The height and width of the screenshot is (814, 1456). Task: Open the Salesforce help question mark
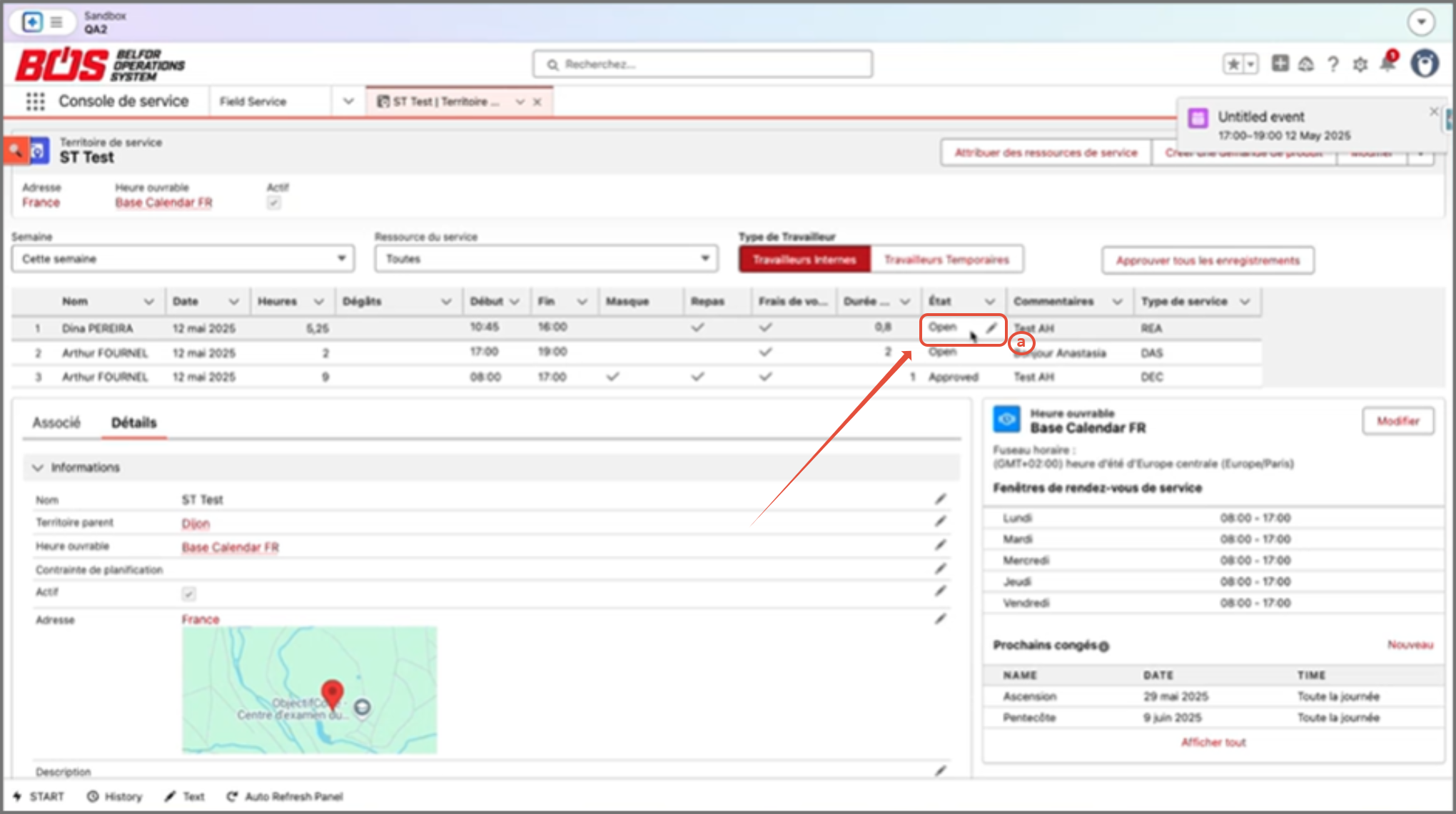point(1333,64)
